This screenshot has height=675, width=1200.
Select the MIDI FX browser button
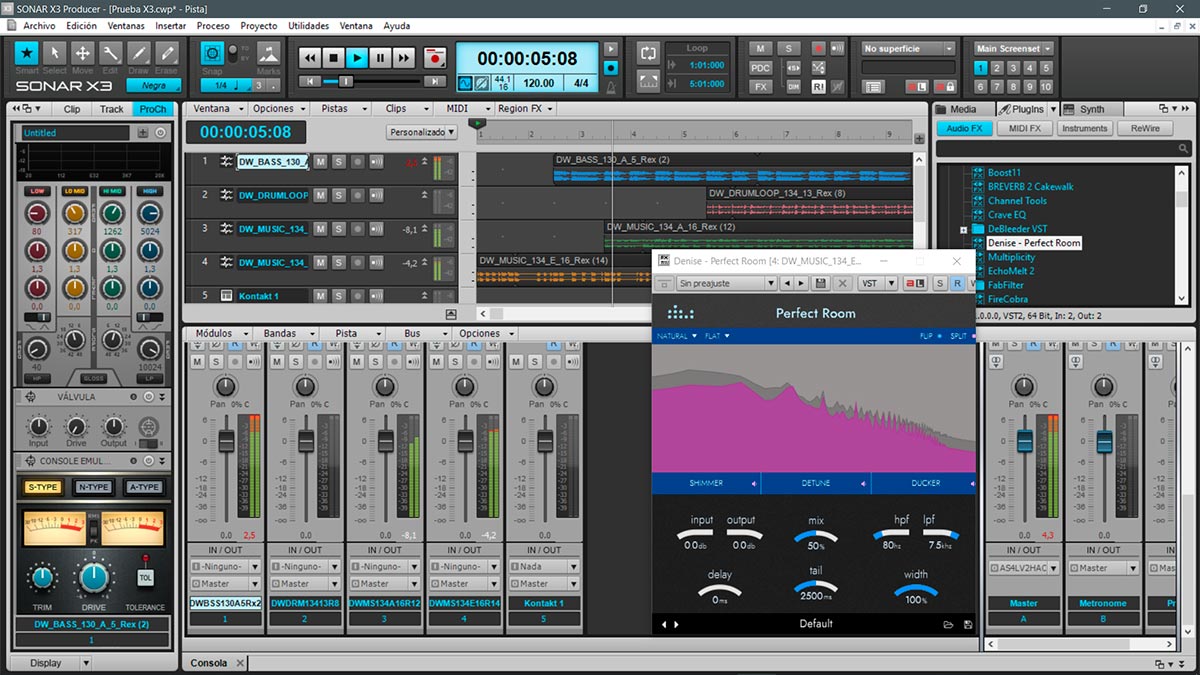pyautogui.click(x=1025, y=128)
